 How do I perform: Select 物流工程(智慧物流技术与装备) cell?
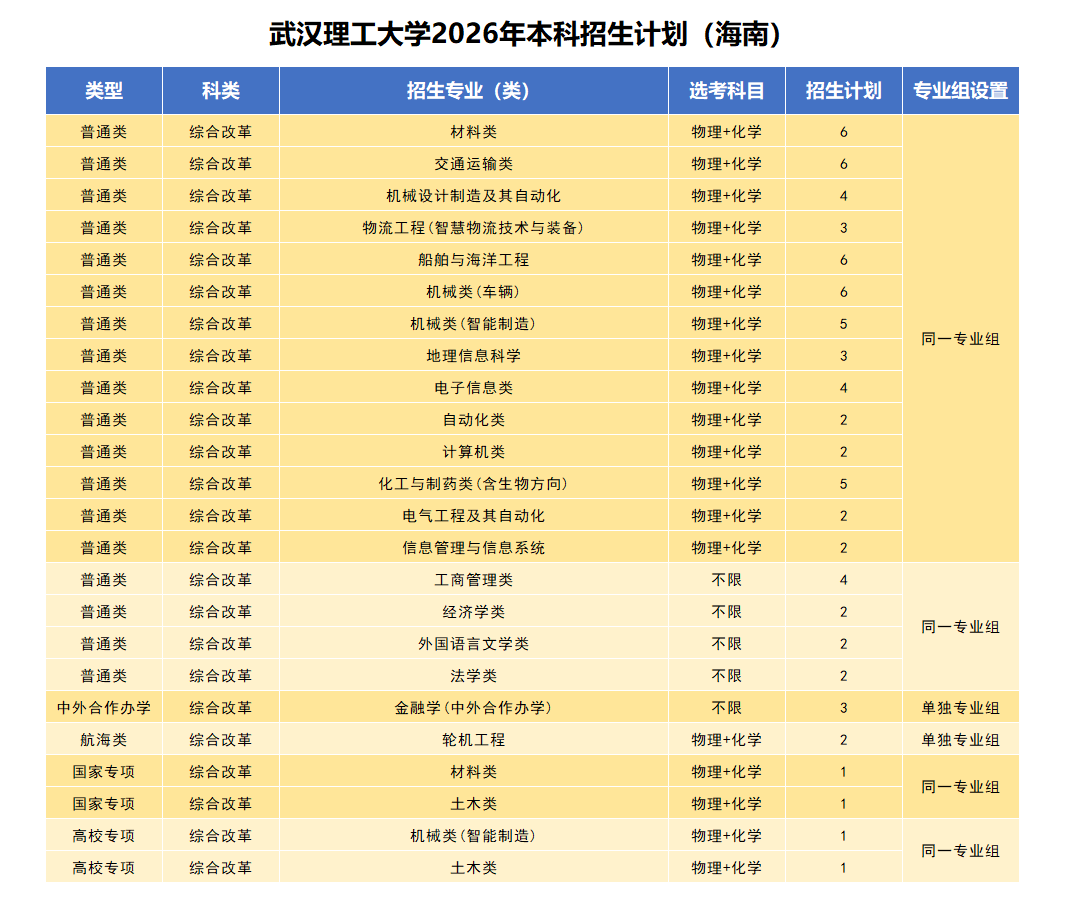click(x=473, y=228)
